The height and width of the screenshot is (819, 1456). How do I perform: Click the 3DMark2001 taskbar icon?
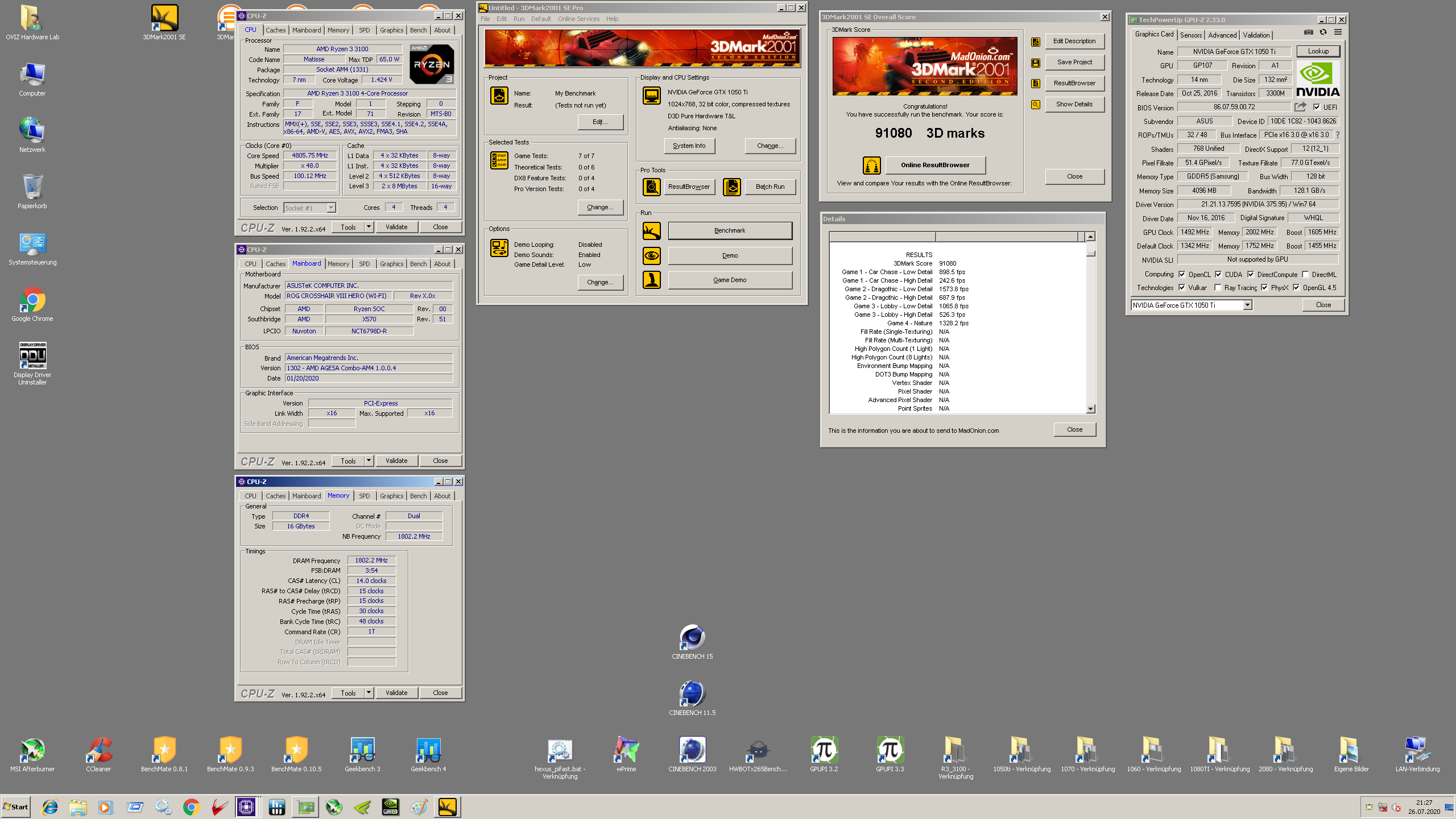[x=448, y=807]
